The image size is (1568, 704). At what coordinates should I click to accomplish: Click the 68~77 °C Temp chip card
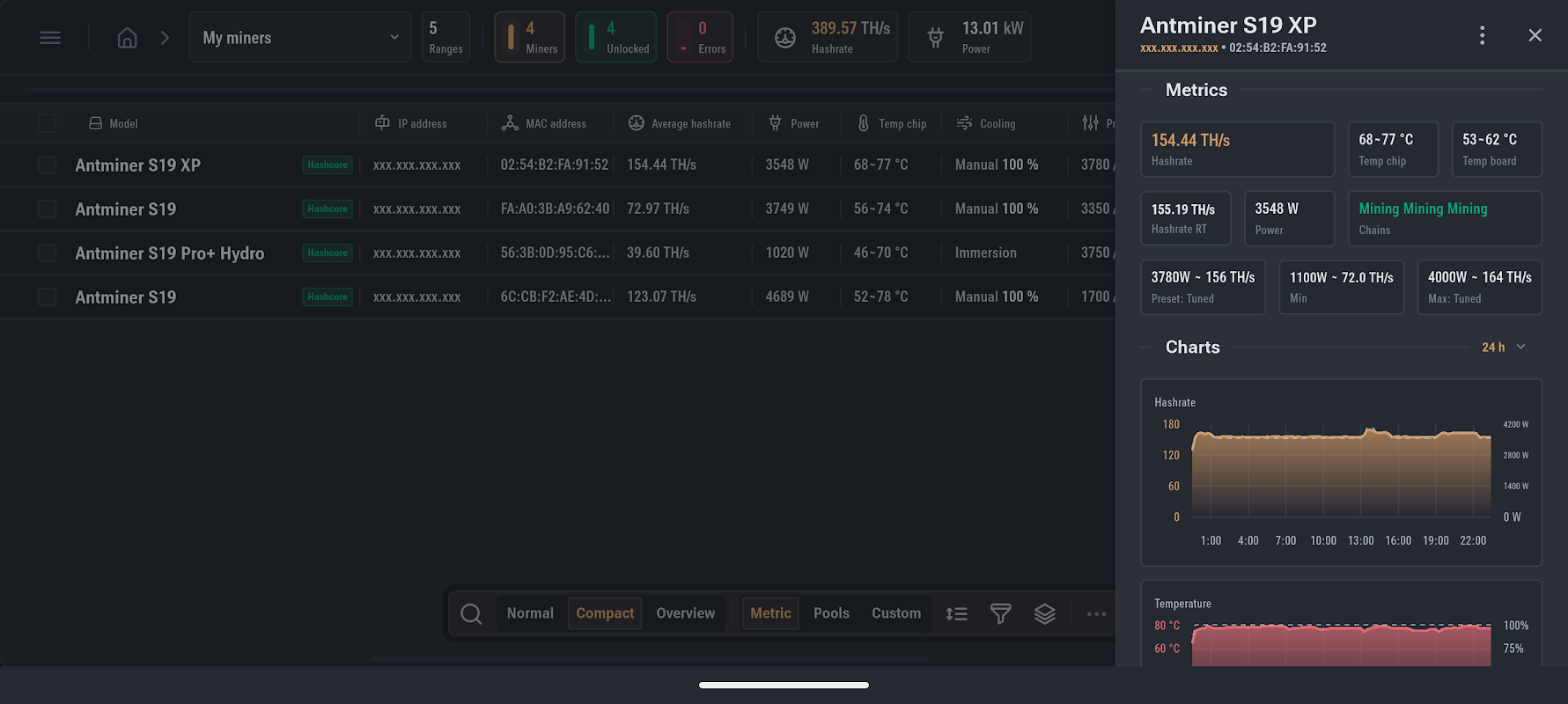[1393, 150]
